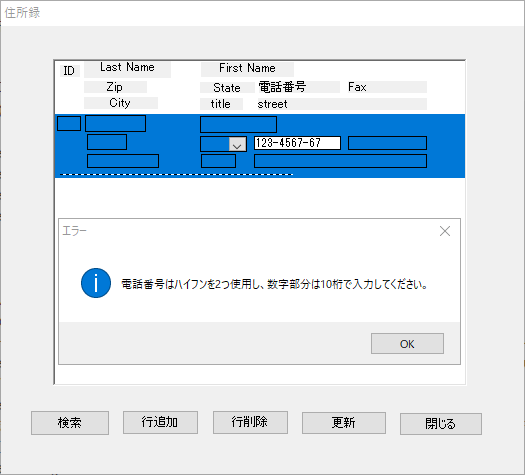The height and width of the screenshot is (475, 525).
Task: Add a row with 行追加
Action: pos(160,422)
